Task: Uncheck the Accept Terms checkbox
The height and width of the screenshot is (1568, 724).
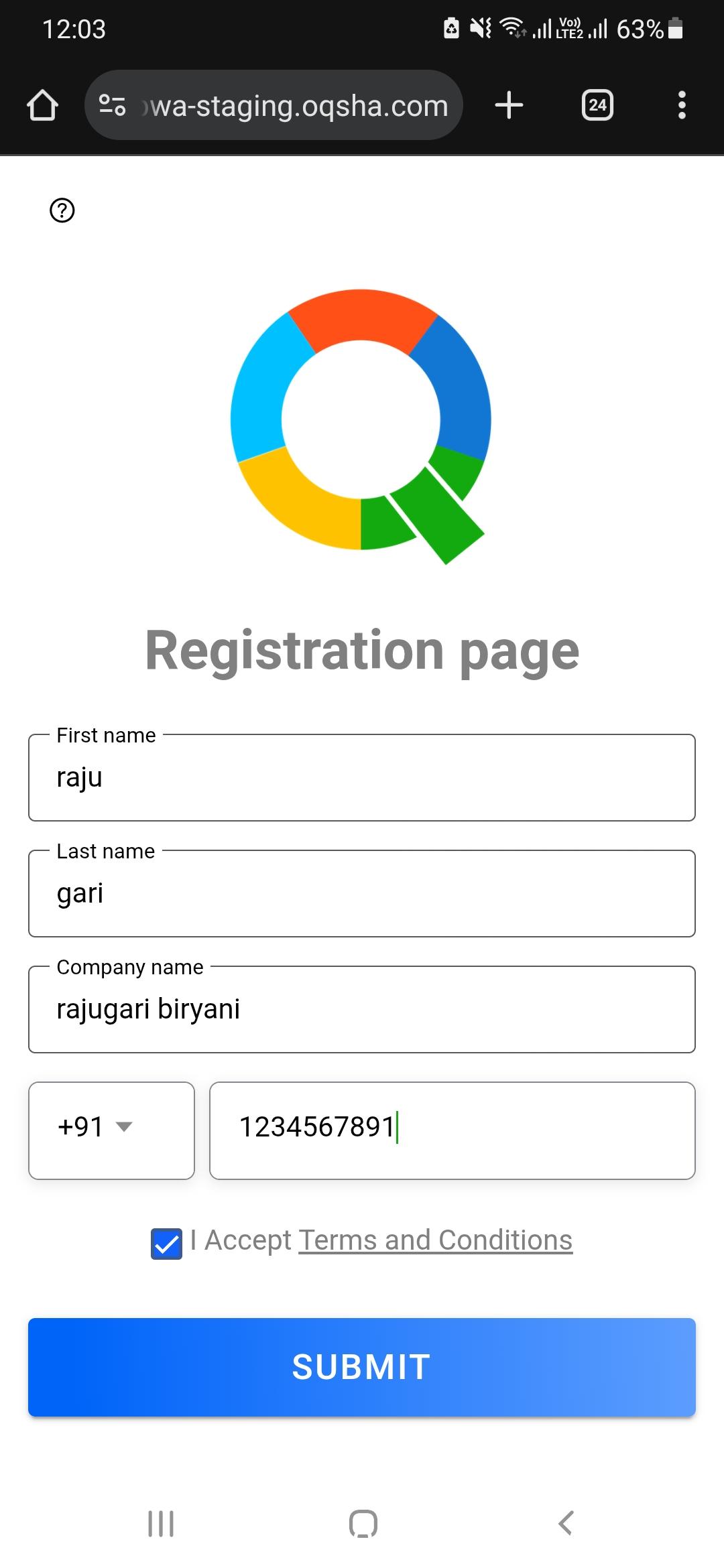Action: point(166,1244)
